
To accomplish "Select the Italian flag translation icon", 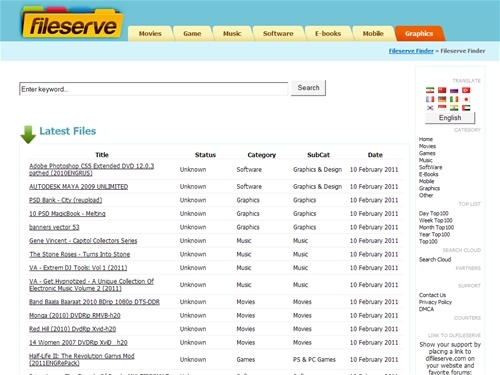I will (454, 99).
